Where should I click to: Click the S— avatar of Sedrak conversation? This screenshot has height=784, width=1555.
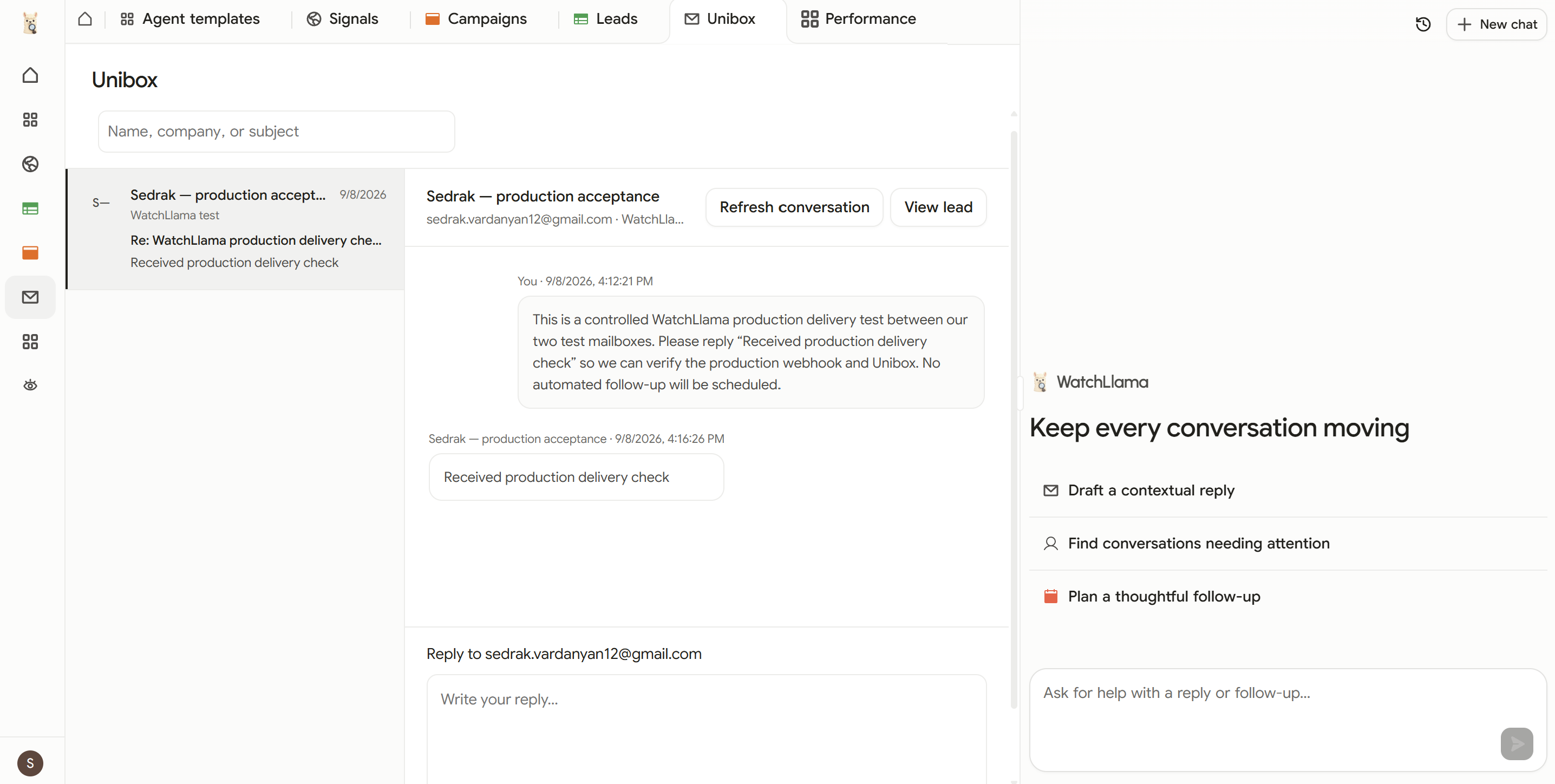(101, 204)
